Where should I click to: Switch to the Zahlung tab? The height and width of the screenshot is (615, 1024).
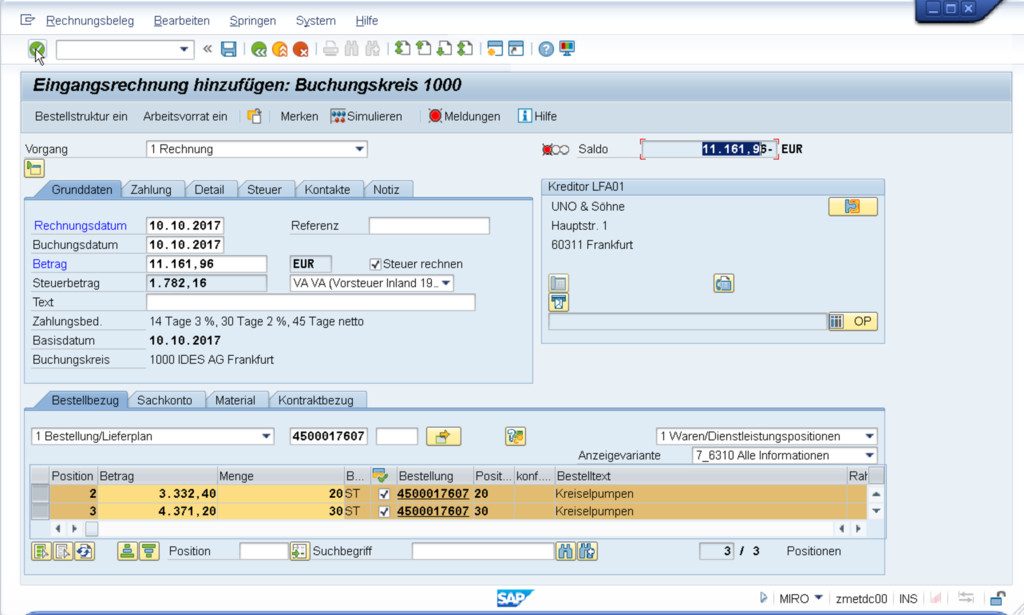151,190
